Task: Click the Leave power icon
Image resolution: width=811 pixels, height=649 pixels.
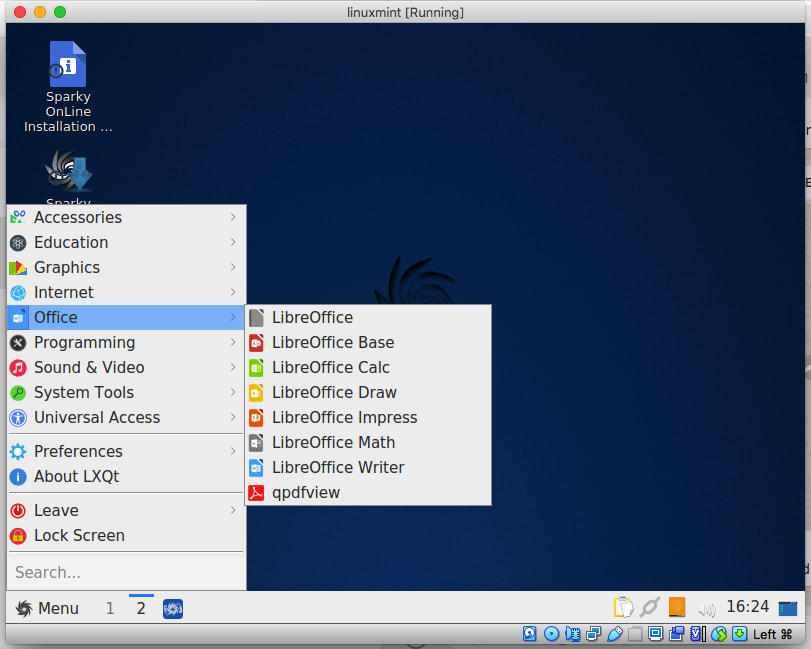Action: coord(18,510)
